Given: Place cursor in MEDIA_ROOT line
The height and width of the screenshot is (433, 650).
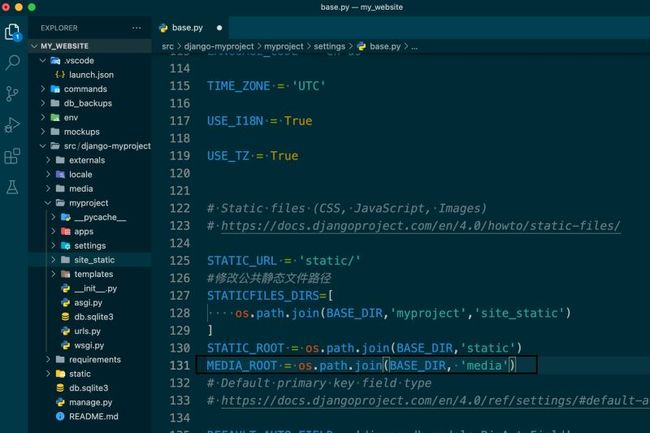Looking at the screenshot, I should (x=360, y=365).
